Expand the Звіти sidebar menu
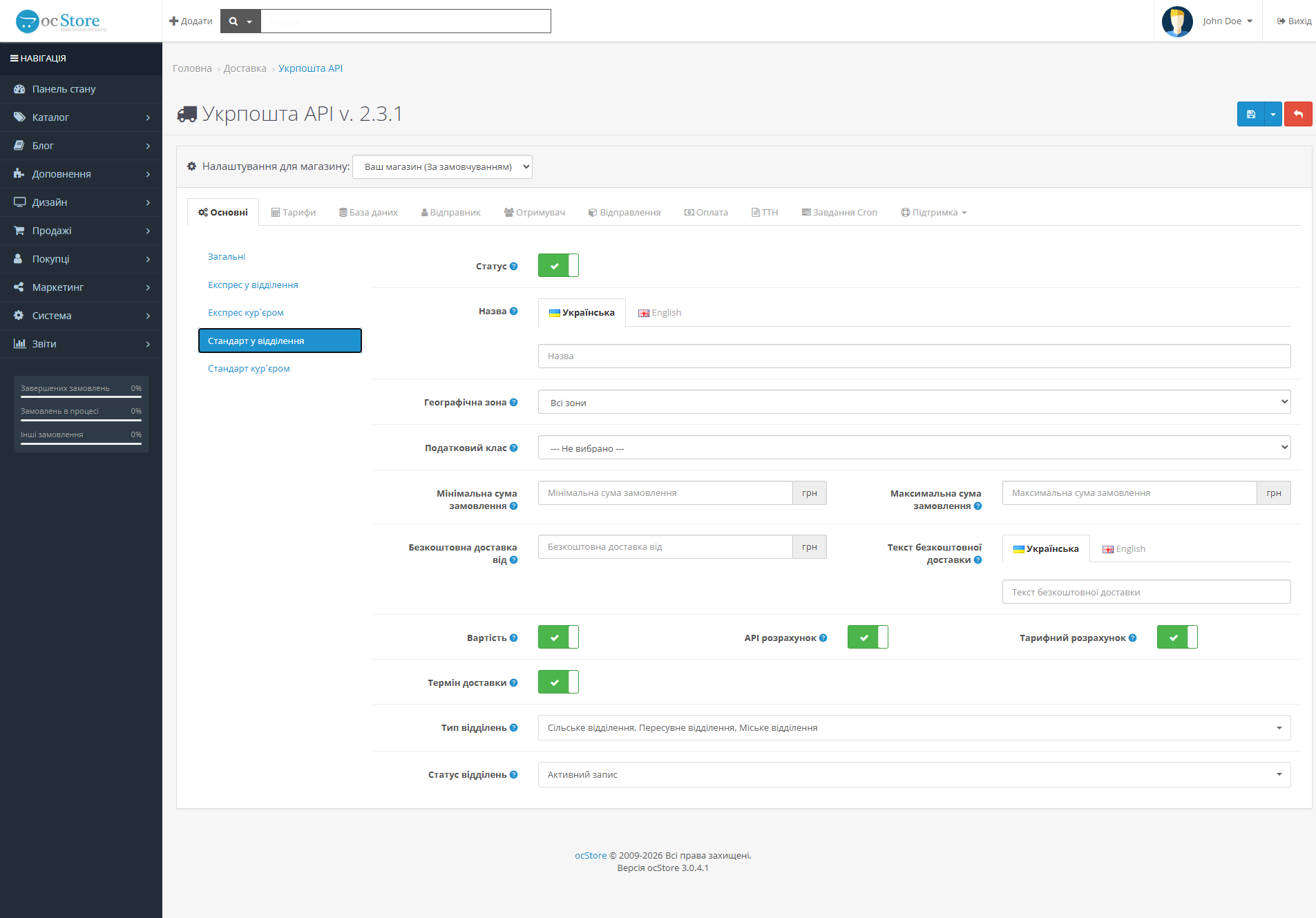 (x=81, y=344)
